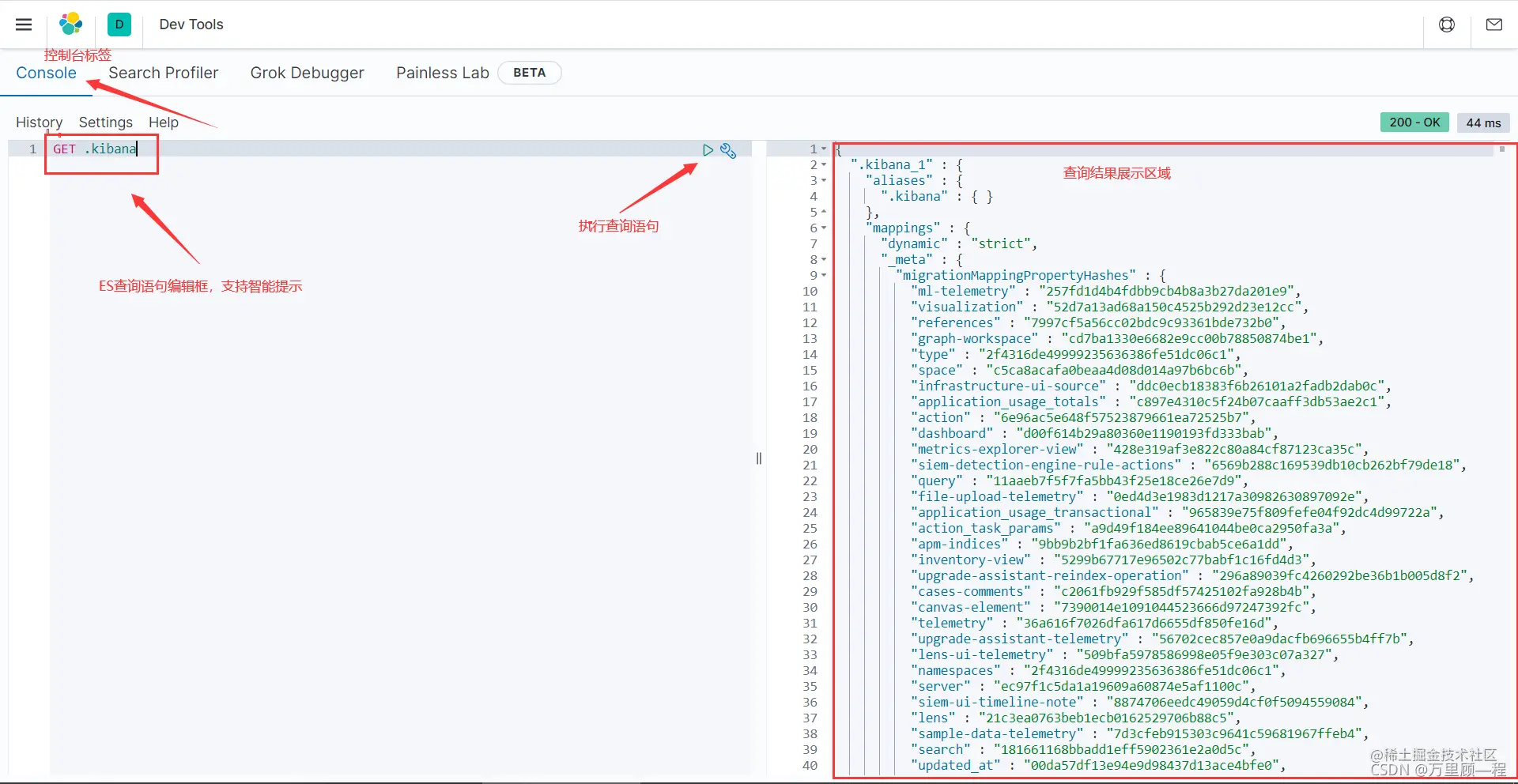Click the ".kibana_1" index name in response
1518x784 pixels.
pos(892,164)
